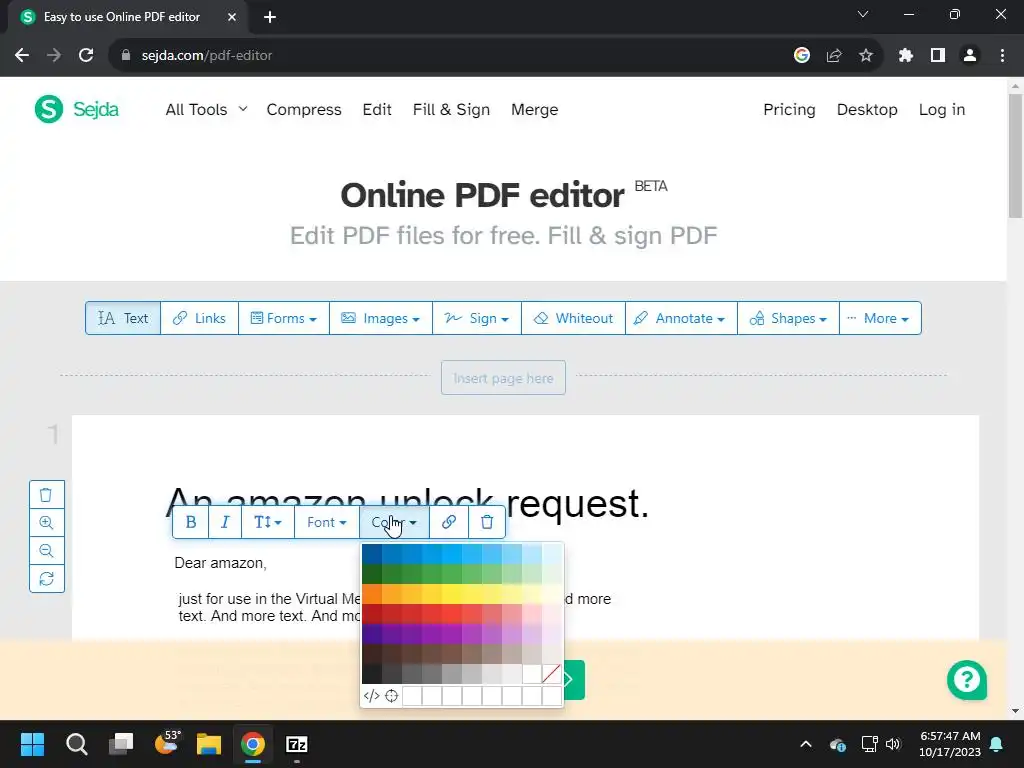Toggle italic formatting on the text

tap(225, 522)
